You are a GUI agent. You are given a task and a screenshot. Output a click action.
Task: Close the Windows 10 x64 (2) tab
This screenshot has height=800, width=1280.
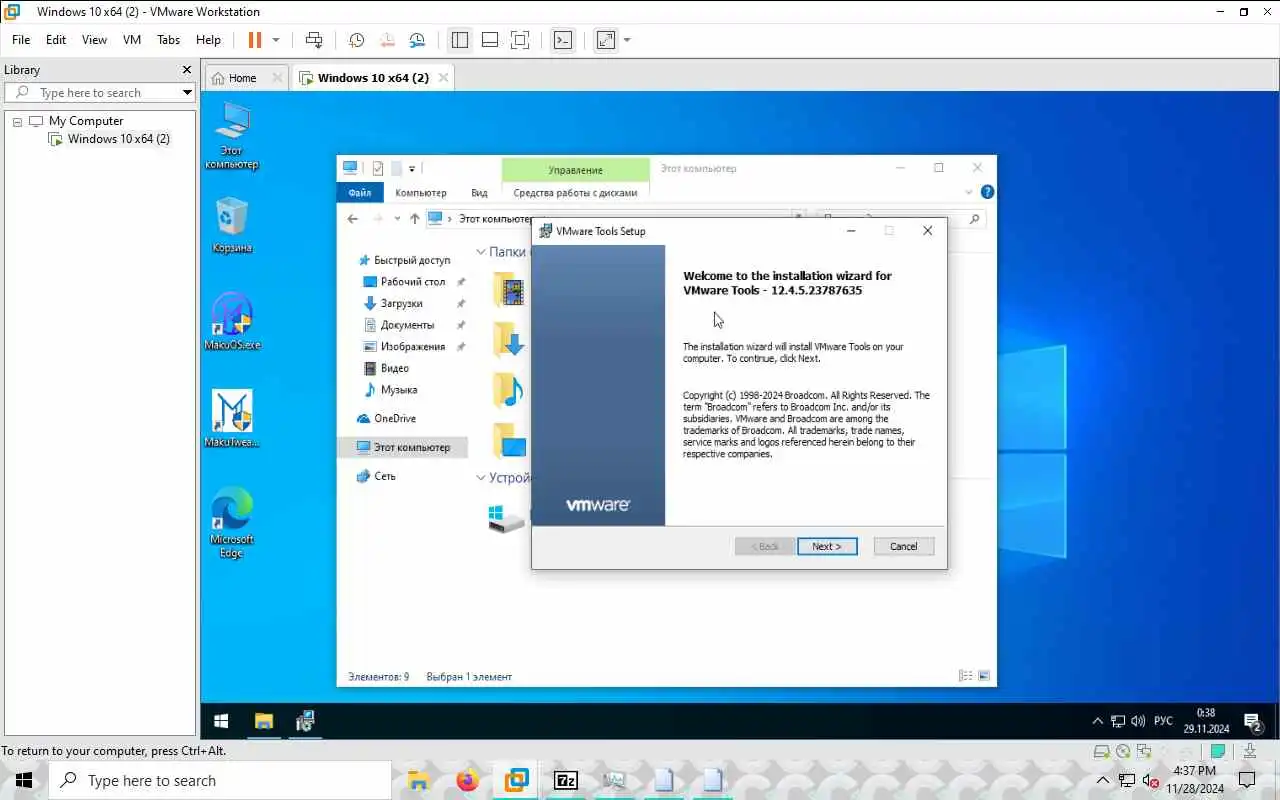tap(444, 77)
